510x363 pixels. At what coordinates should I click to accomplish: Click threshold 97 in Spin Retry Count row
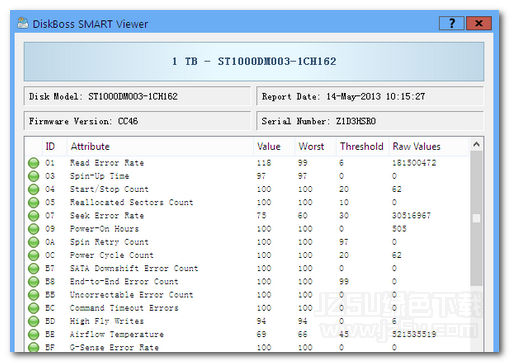(344, 242)
